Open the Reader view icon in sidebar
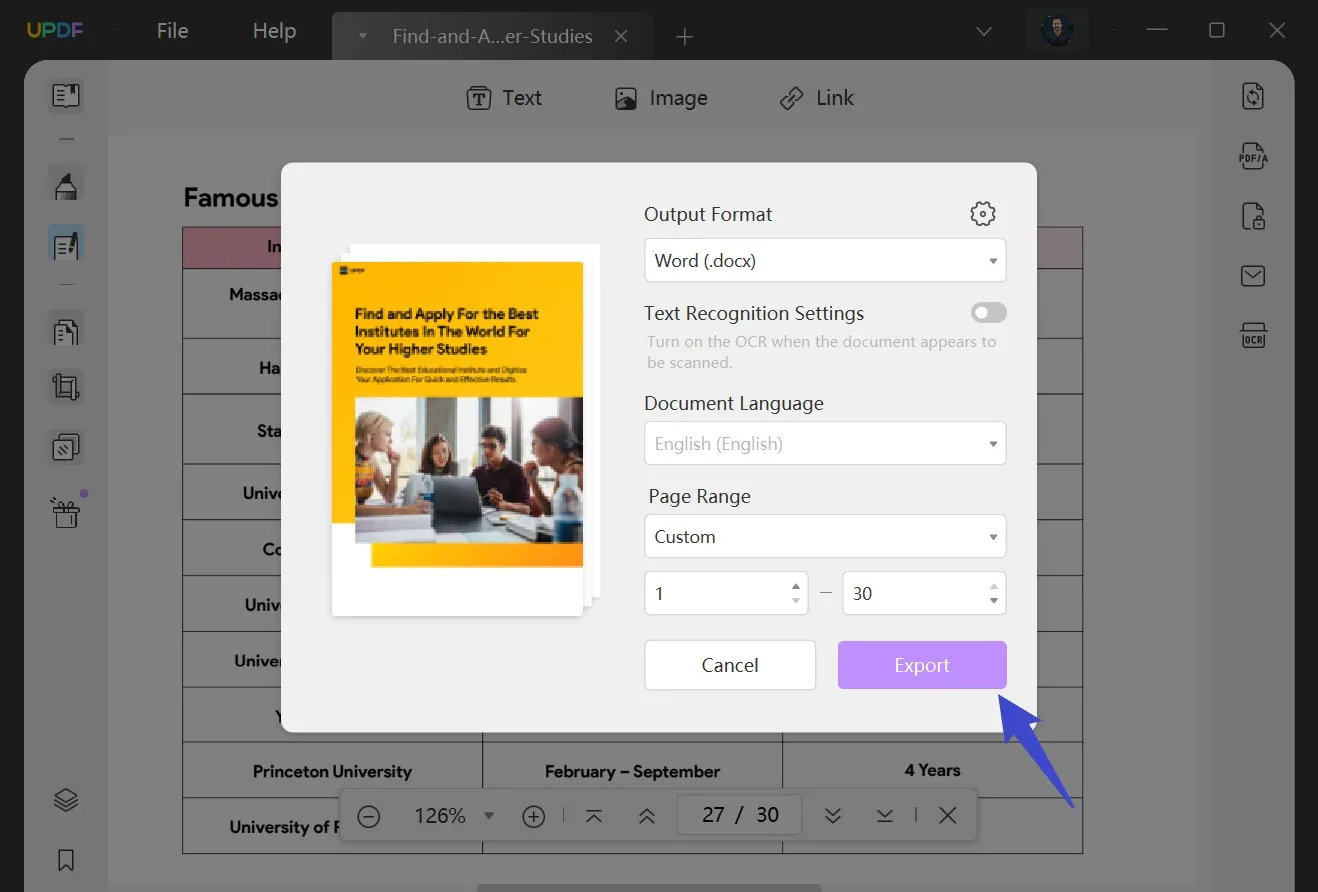1318x892 pixels. 65,96
